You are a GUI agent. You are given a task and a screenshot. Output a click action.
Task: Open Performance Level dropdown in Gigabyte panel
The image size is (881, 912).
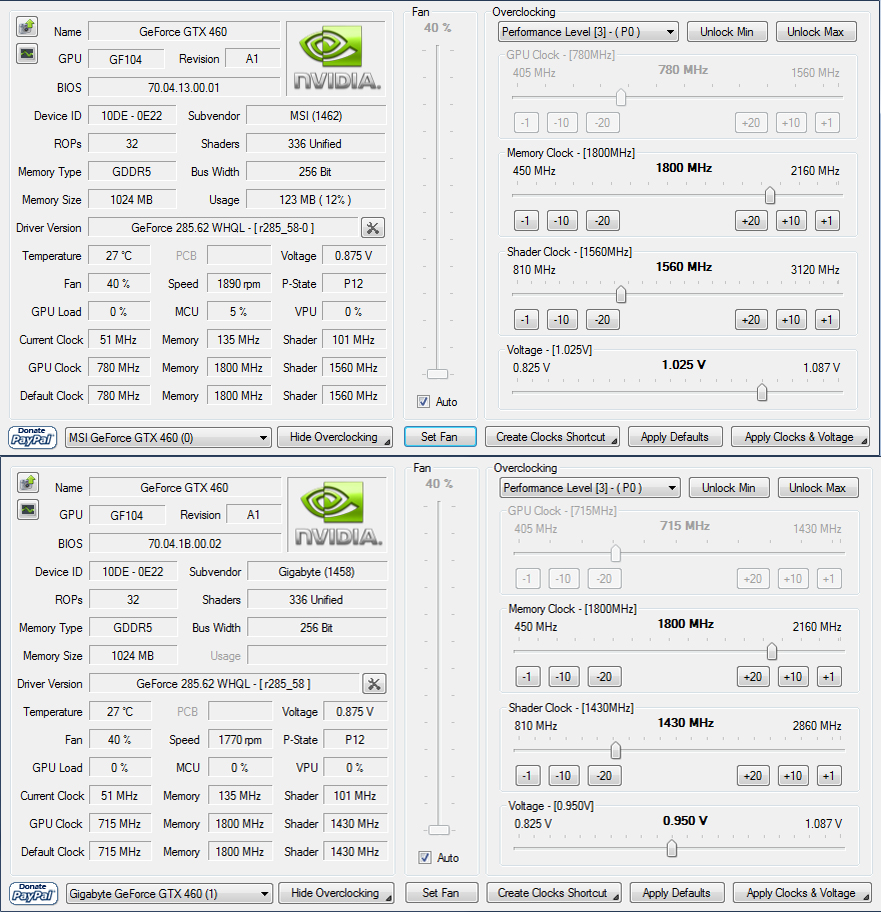[590, 488]
